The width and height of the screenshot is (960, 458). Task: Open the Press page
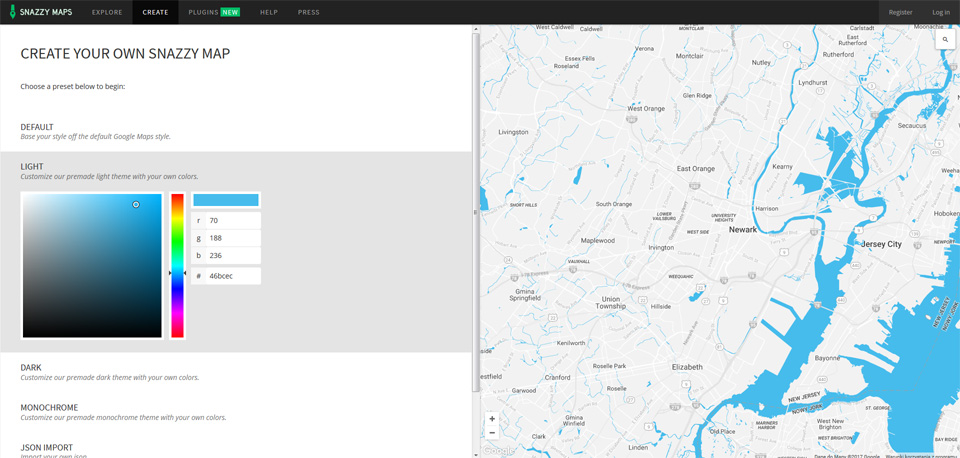[x=309, y=12]
